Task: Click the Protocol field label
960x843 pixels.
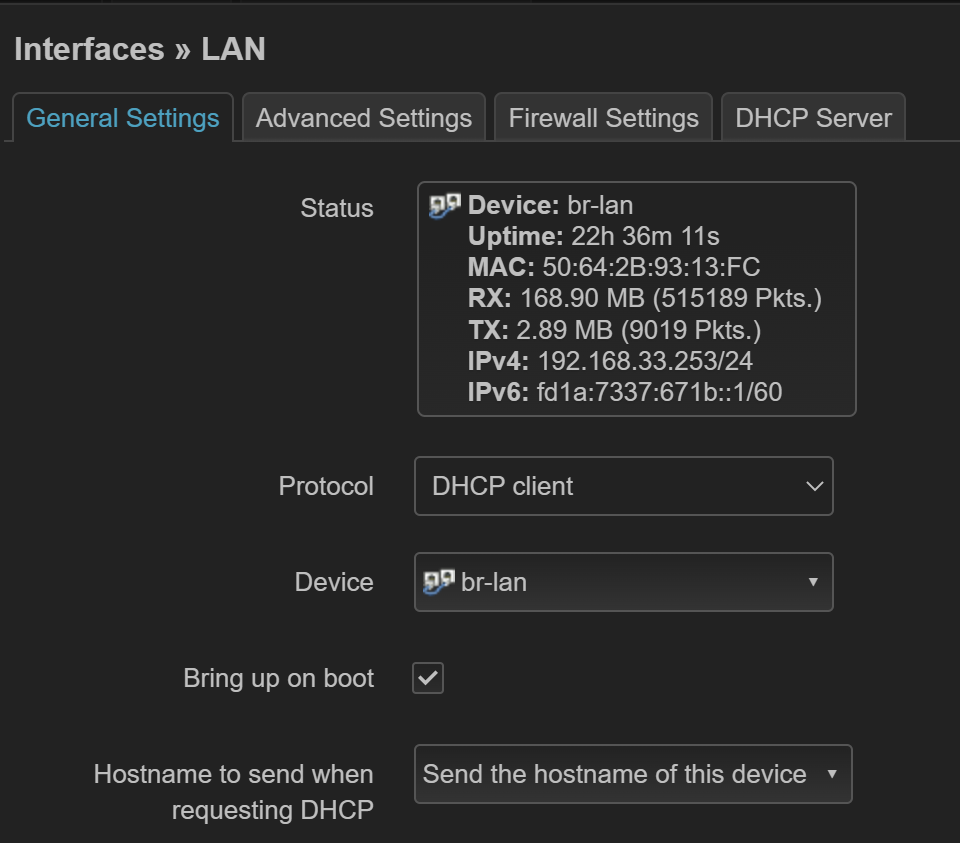Action: point(326,486)
